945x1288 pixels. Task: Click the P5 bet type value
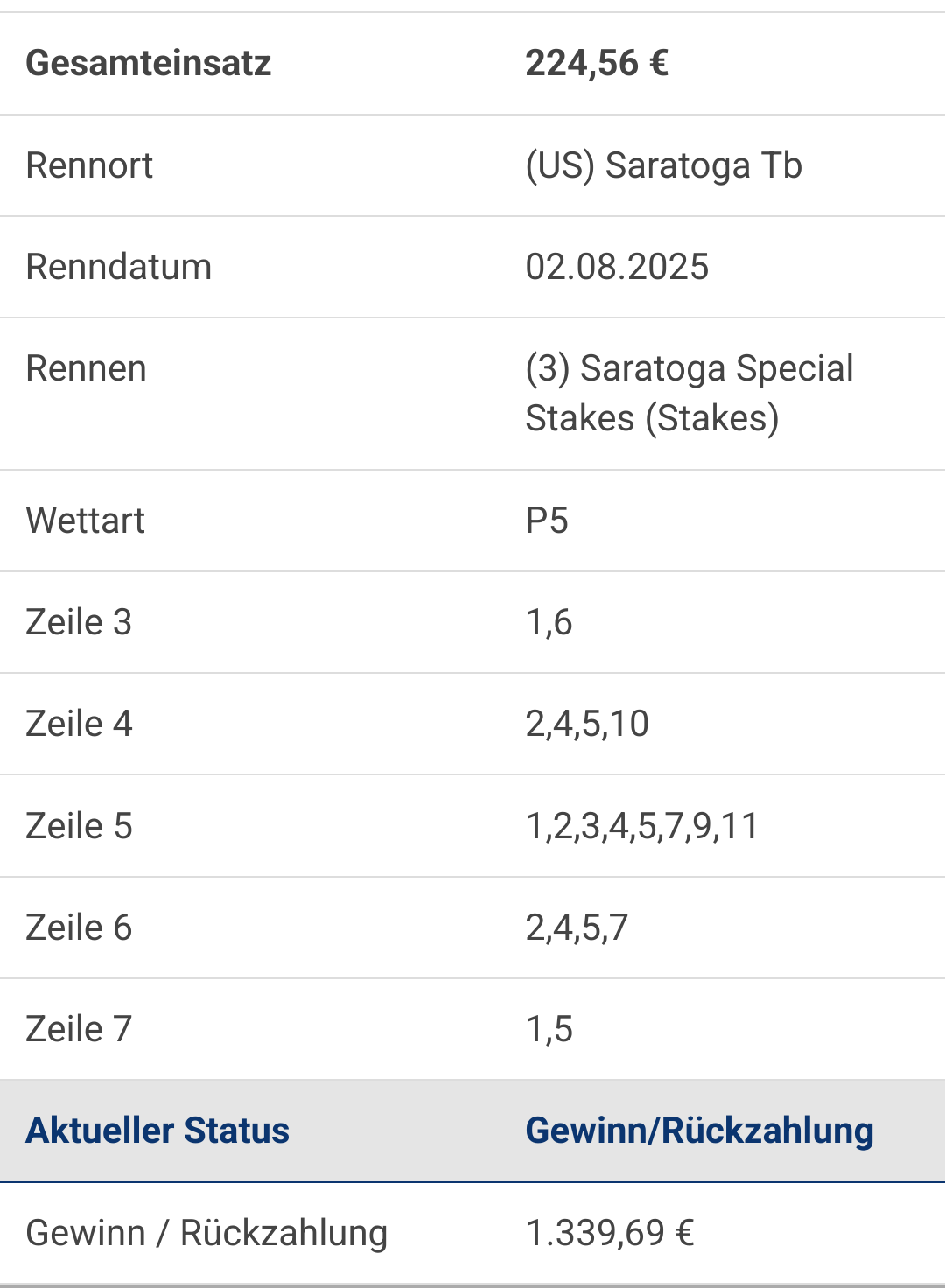pyautogui.click(x=547, y=521)
